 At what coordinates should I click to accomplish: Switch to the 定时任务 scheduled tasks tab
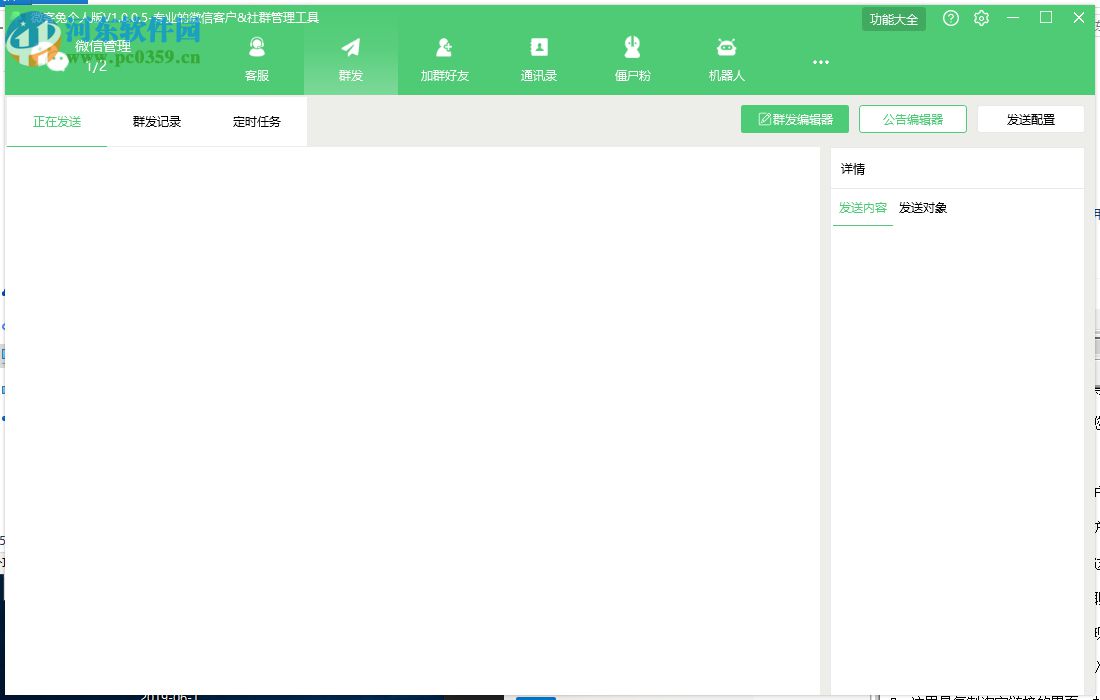pyautogui.click(x=256, y=120)
